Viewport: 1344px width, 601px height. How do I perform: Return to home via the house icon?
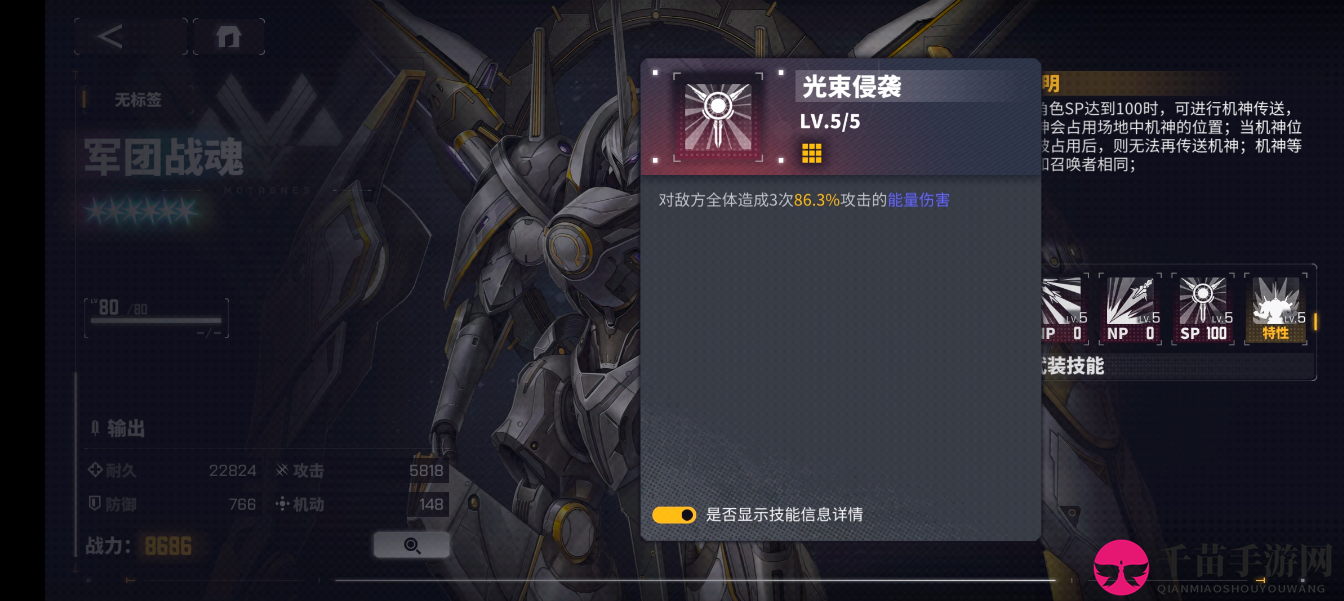coord(229,37)
